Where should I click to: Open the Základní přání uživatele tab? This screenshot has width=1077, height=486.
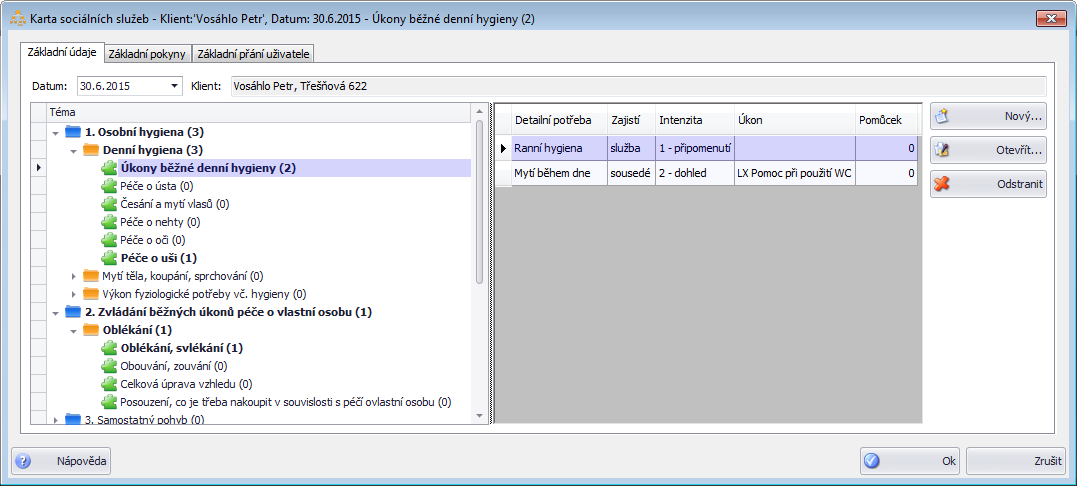254,54
